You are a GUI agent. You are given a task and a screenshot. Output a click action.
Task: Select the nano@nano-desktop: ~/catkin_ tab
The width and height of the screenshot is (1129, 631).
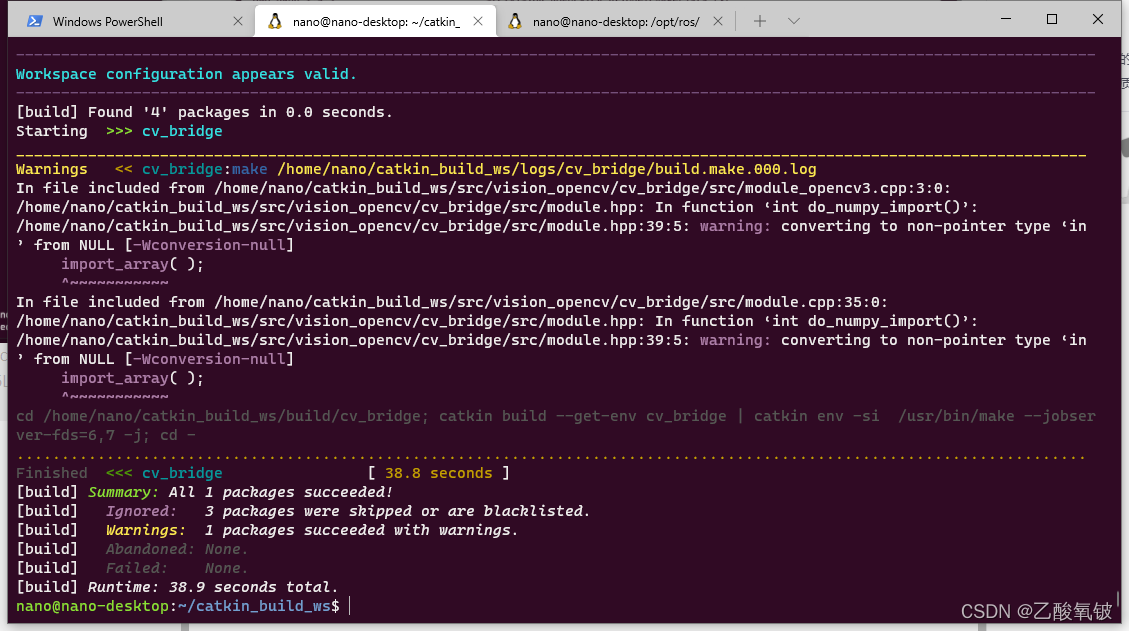[375, 22]
